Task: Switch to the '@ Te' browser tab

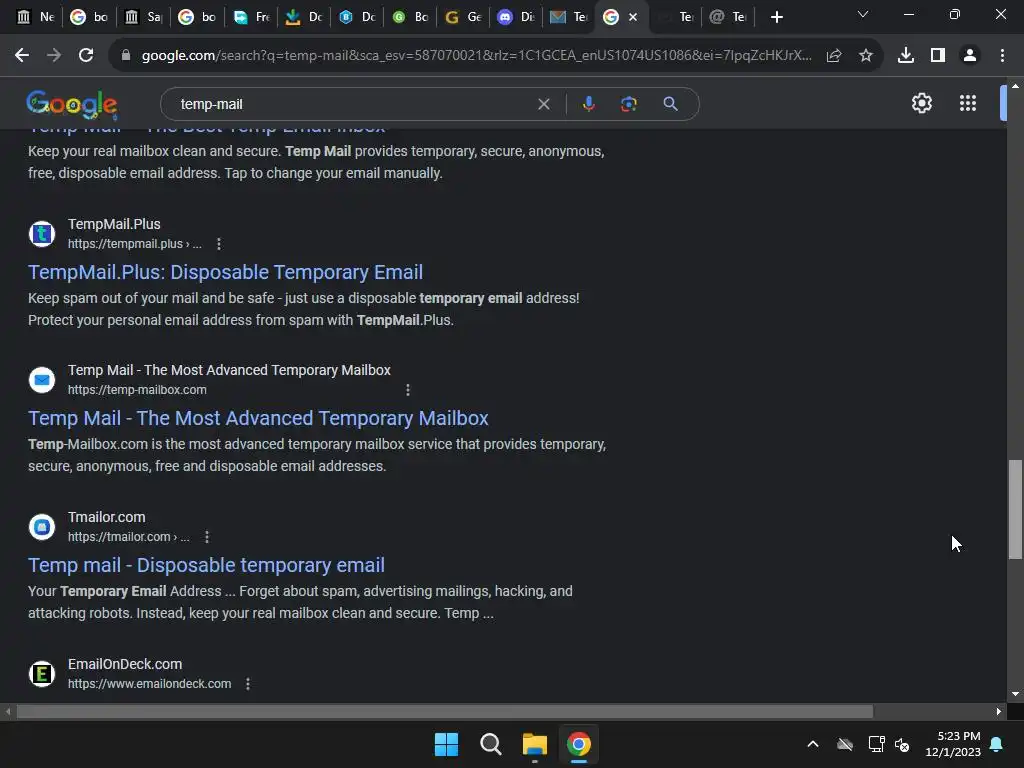Action: pyautogui.click(x=728, y=17)
